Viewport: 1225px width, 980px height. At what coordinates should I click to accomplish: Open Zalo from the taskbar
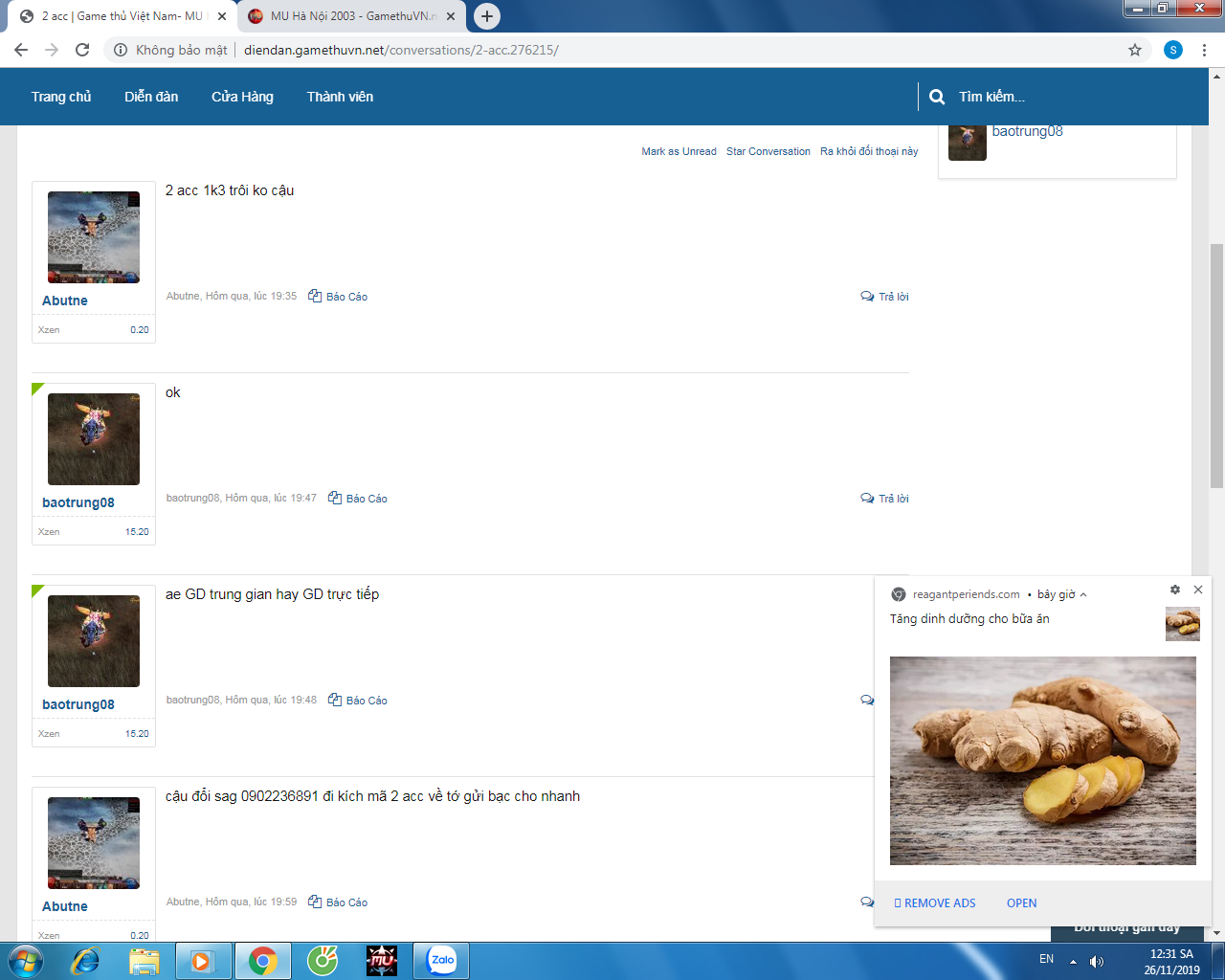tap(441, 961)
